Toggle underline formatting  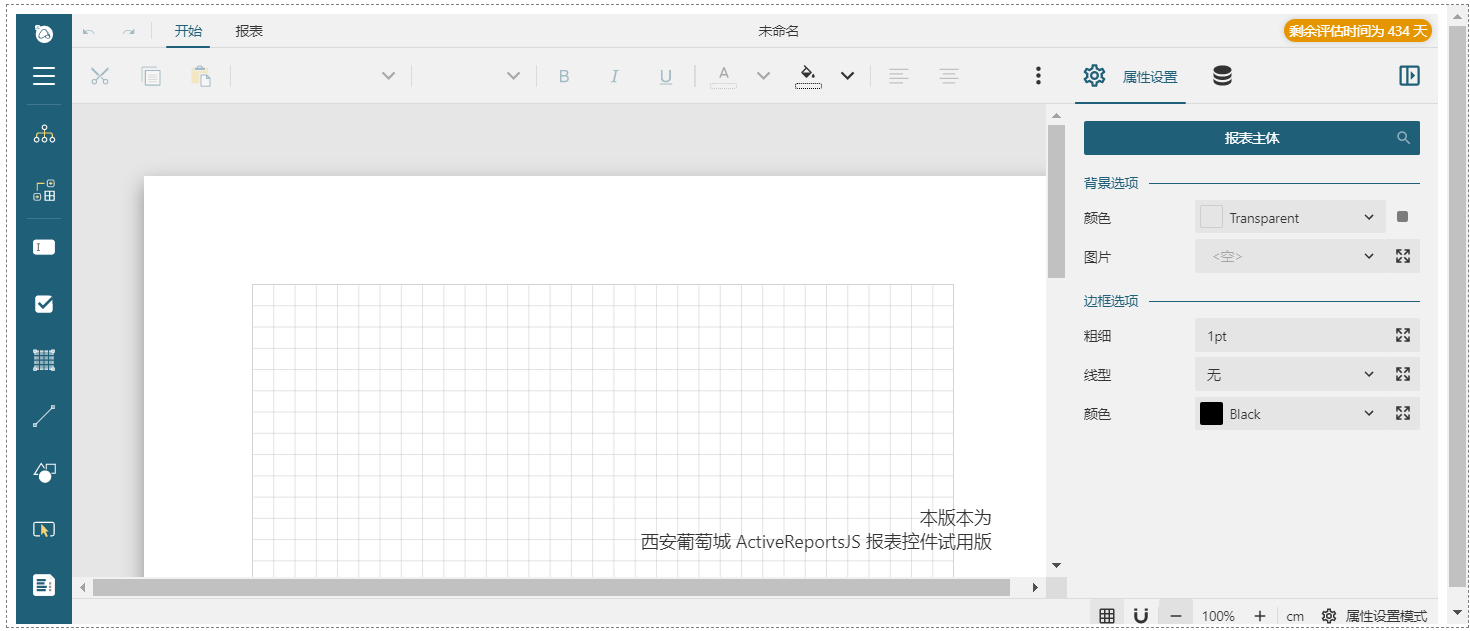coord(666,76)
